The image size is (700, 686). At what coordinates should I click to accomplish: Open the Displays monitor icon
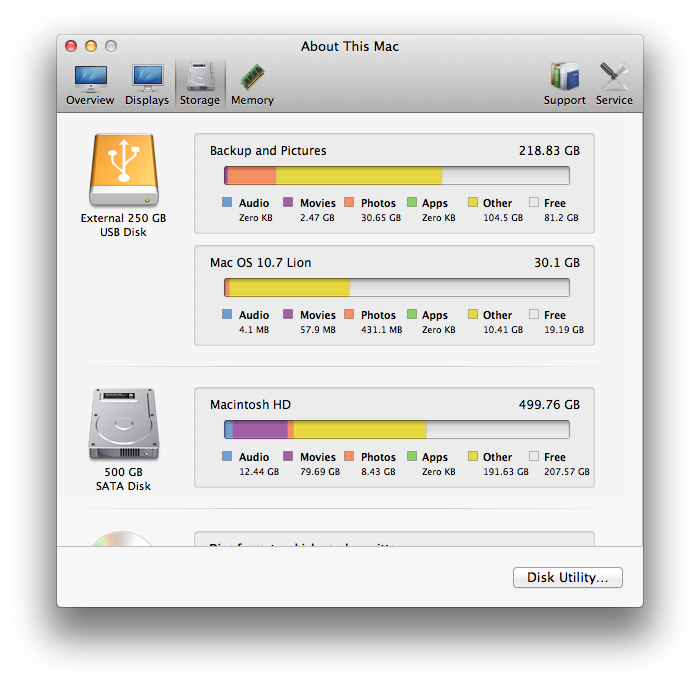pyautogui.click(x=148, y=78)
